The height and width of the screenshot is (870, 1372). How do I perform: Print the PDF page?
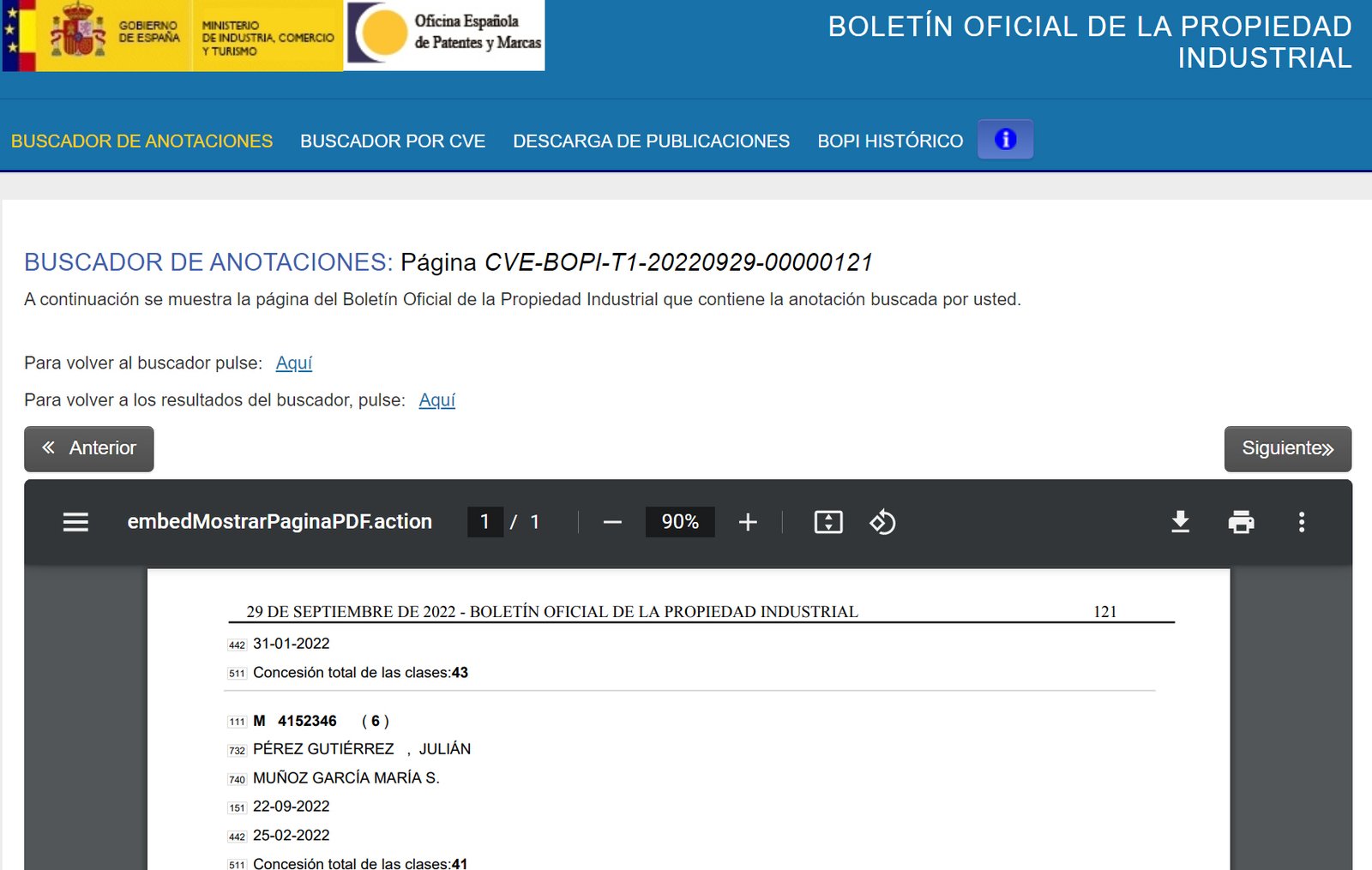(1241, 522)
